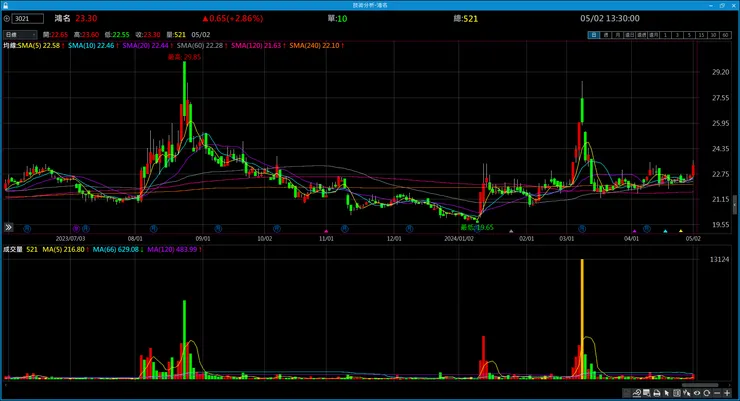Refresh the chart with the circular arrow icon
This screenshot has height=401, width=740.
[x=706, y=393]
